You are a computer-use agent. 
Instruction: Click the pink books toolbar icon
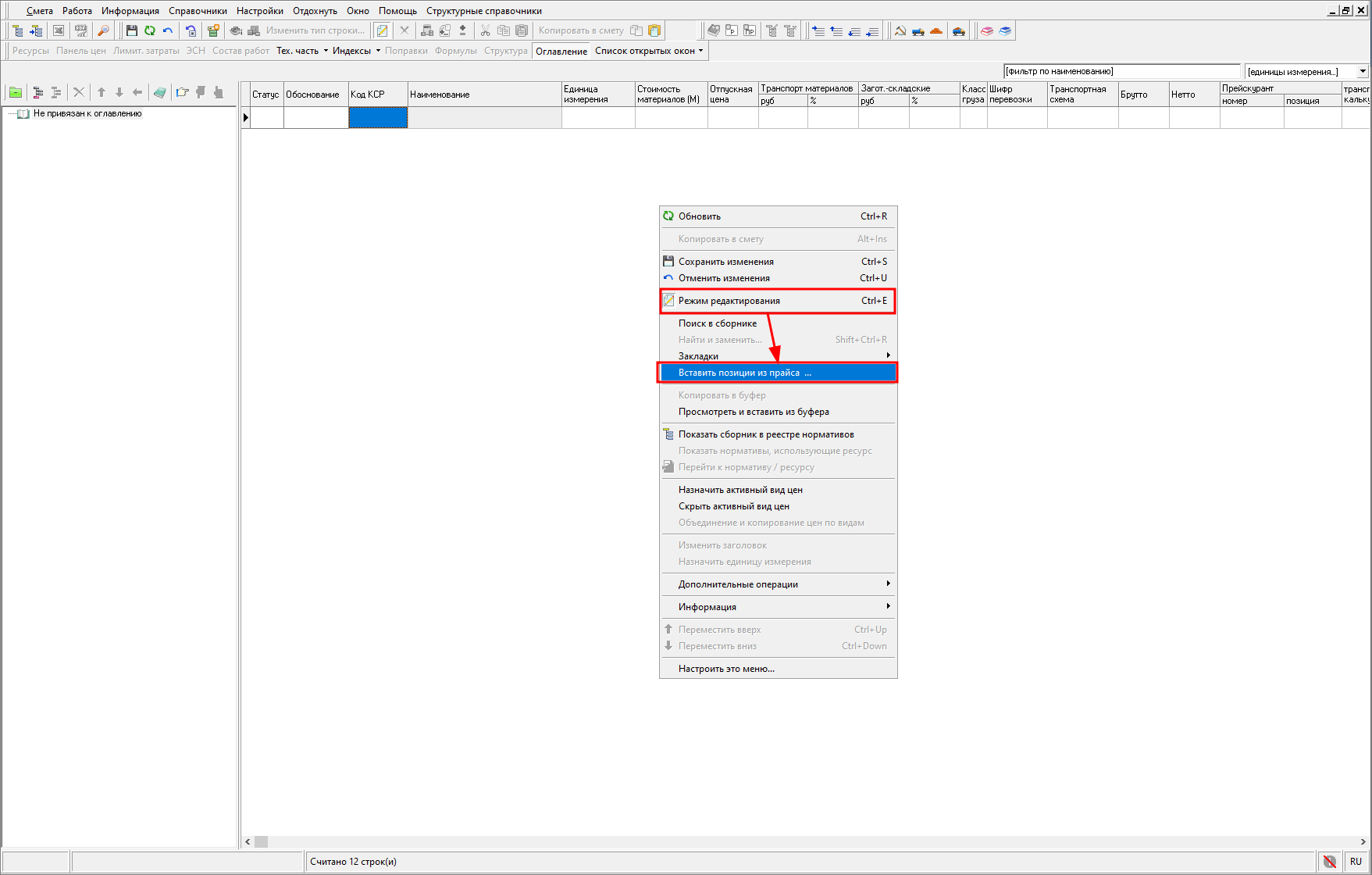pos(987,30)
